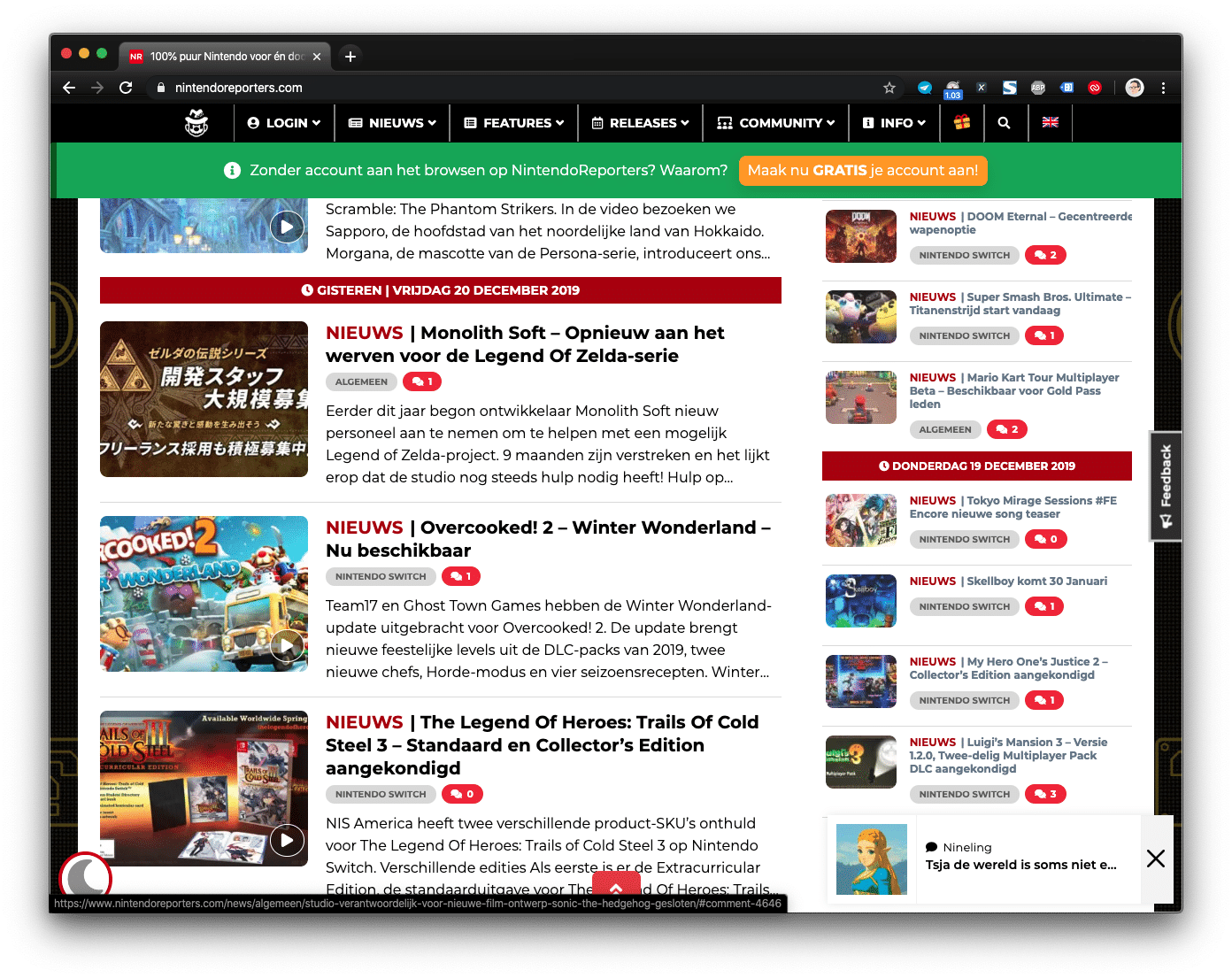Click ALGEMEEN tag under Monolith Soft article
The width and height of the screenshot is (1232, 978).
point(361,381)
